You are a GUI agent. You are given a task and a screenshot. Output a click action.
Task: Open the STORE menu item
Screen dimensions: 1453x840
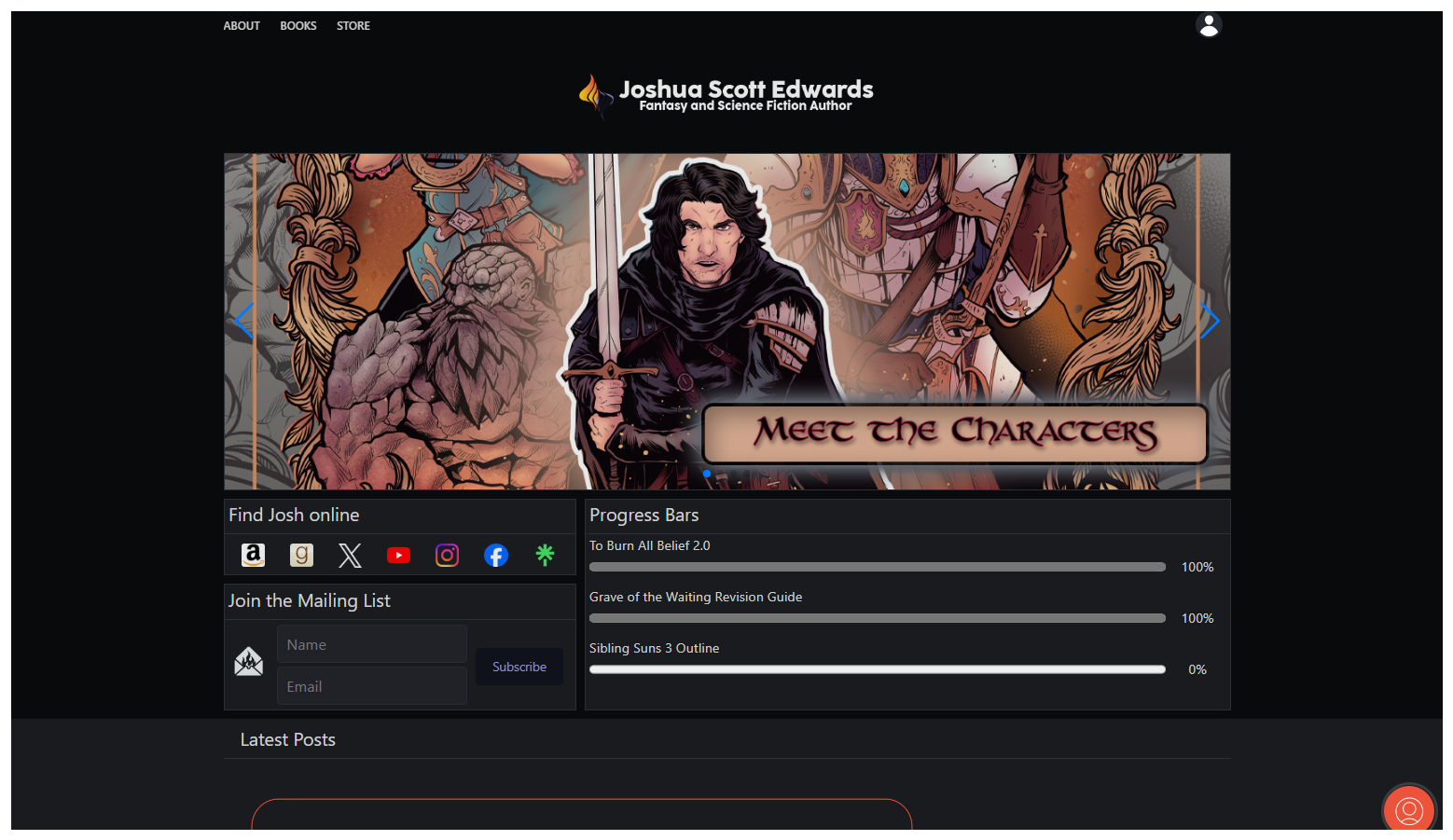point(353,26)
